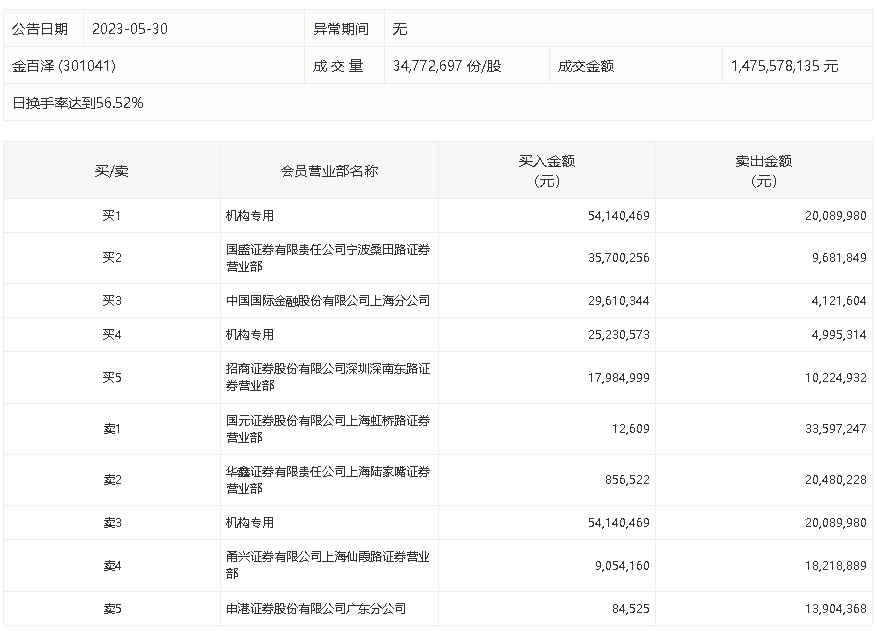Open 申港证券广东分公司 brokerage entry
Image resolution: width=877 pixels, height=631 pixels.
[316, 608]
